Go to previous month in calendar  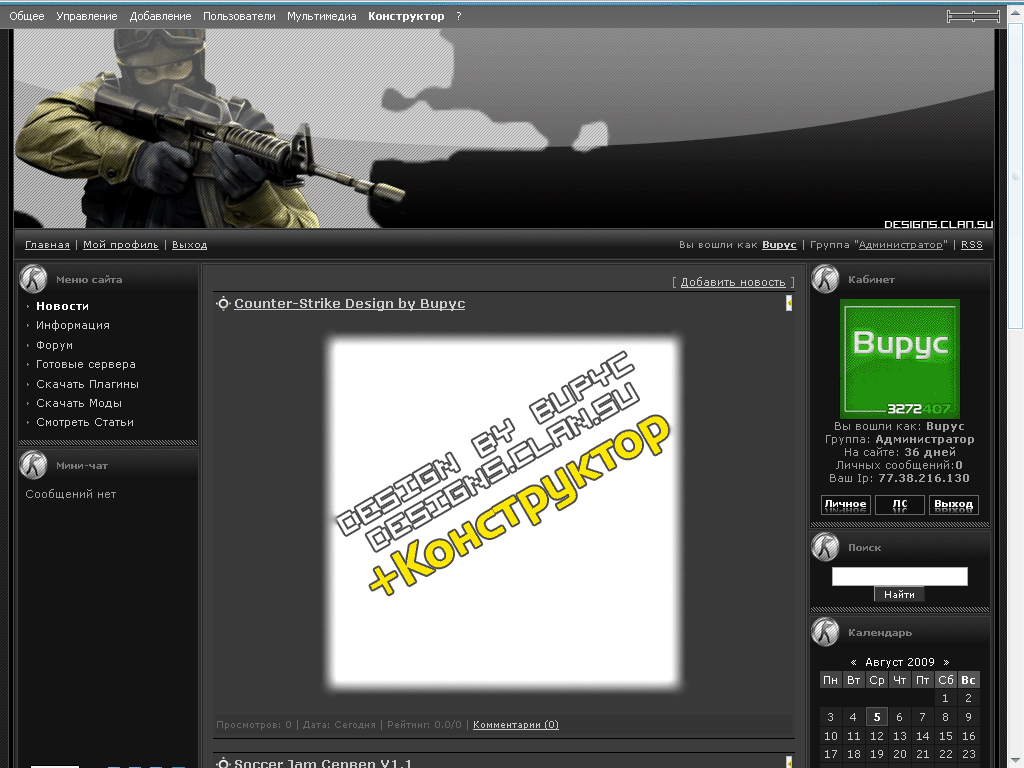(853, 662)
